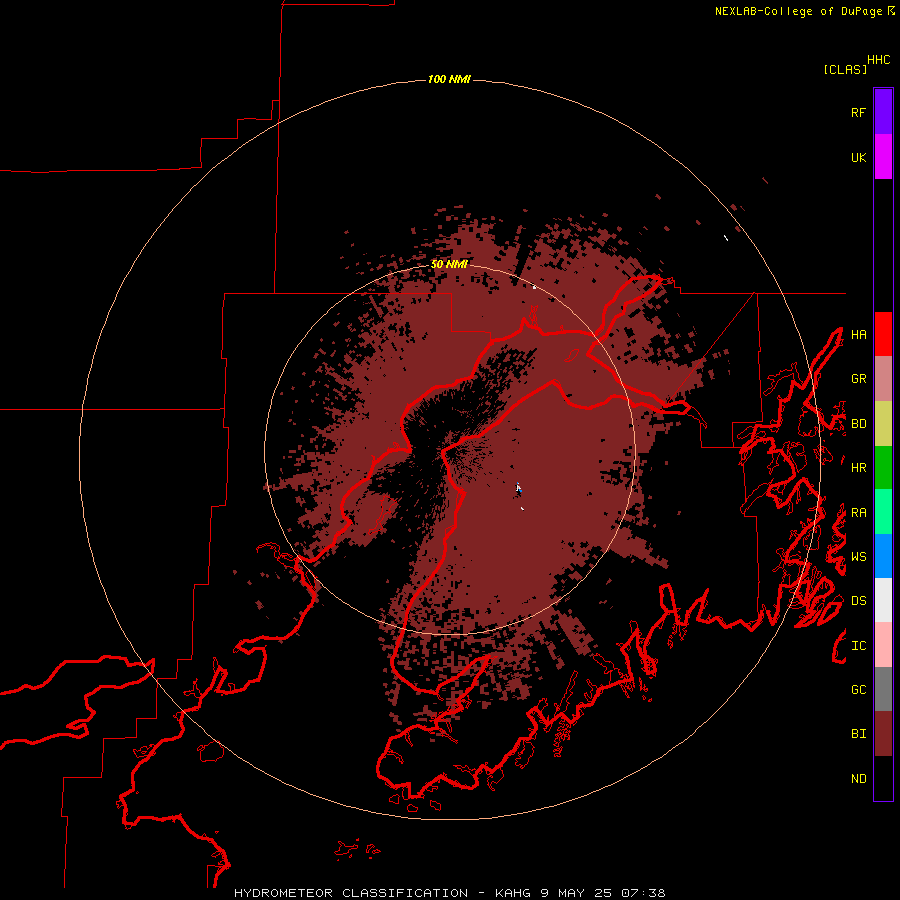The width and height of the screenshot is (900, 900).
Task: Click the ND black legend swatch
Action: (883, 778)
